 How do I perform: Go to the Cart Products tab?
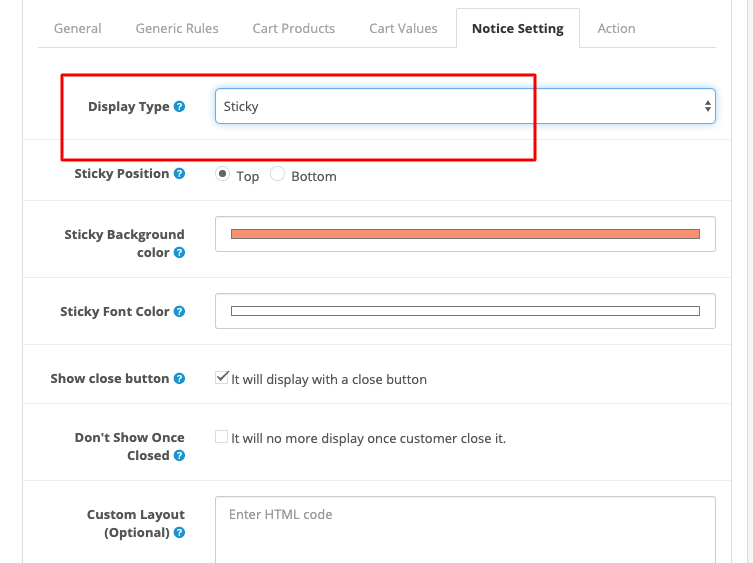click(293, 28)
